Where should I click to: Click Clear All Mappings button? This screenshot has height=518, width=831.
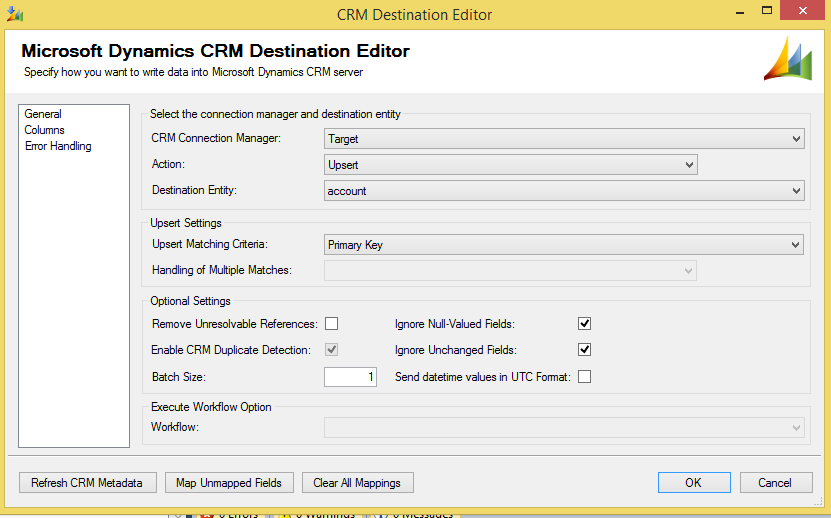point(358,482)
